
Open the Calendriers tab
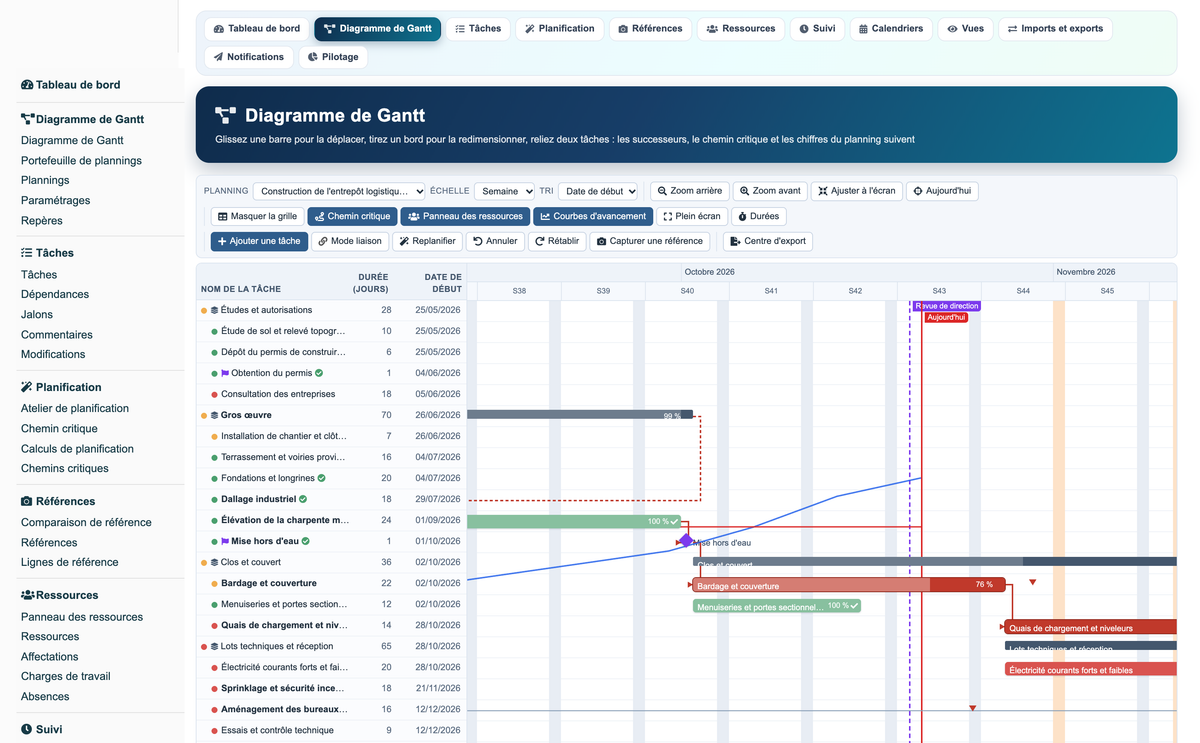click(x=891, y=29)
